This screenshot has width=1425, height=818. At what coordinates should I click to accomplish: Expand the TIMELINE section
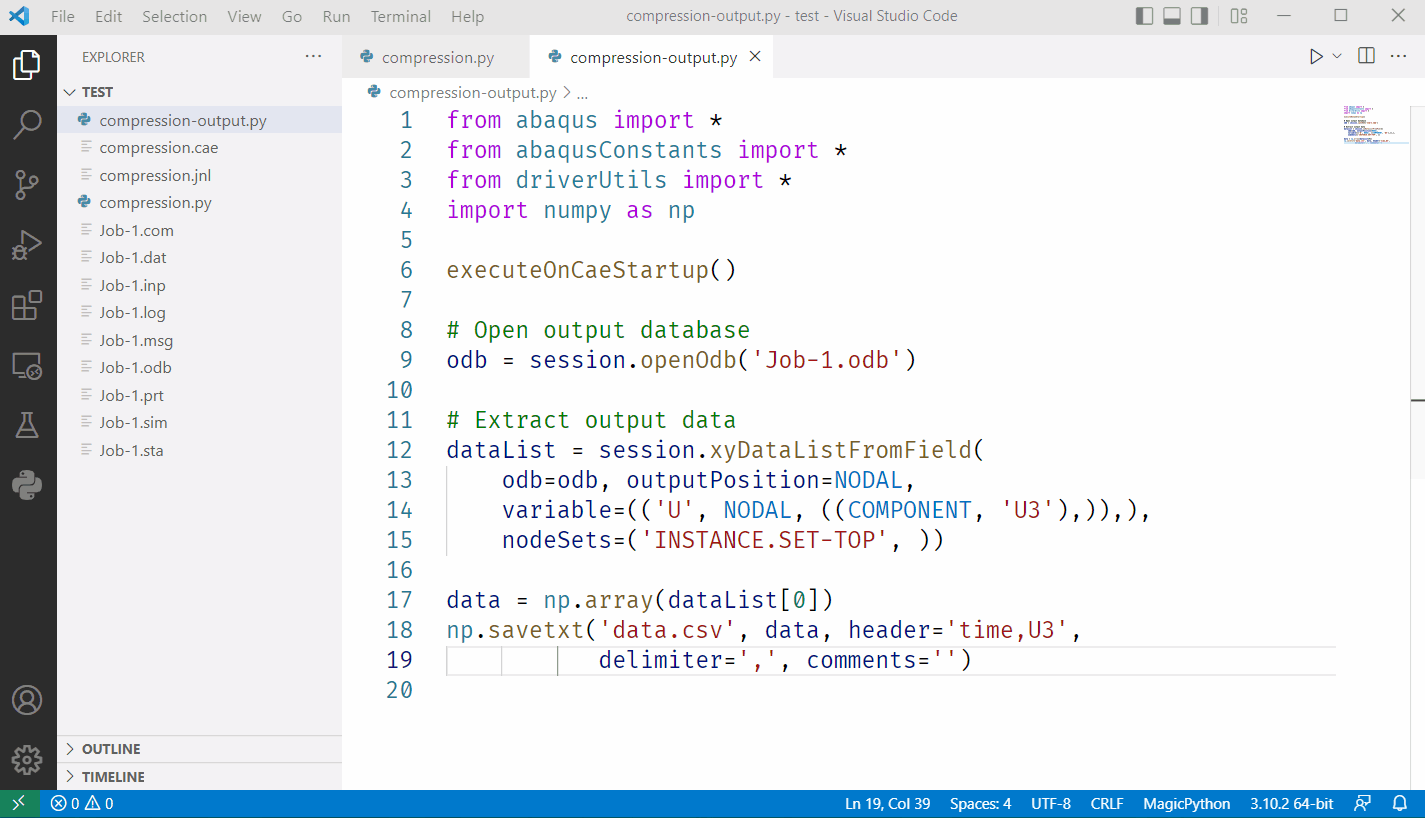[199, 777]
